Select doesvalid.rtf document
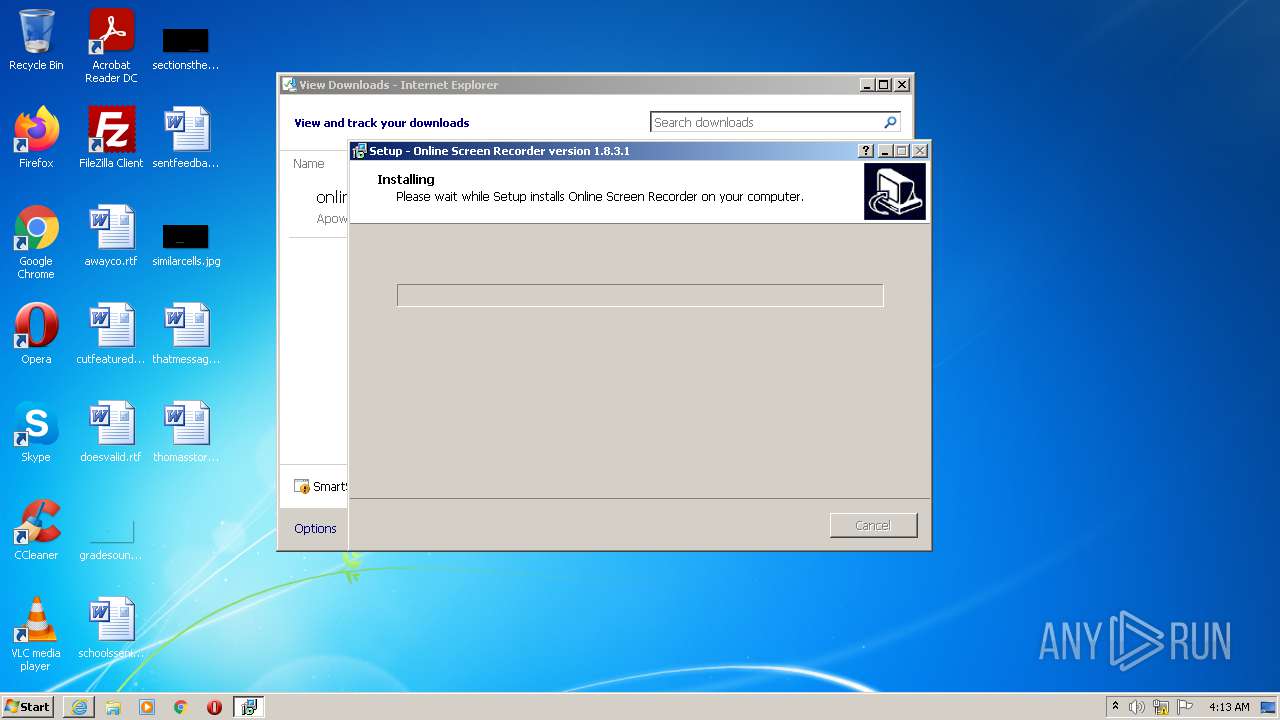The height and width of the screenshot is (720, 1280). (x=111, y=432)
